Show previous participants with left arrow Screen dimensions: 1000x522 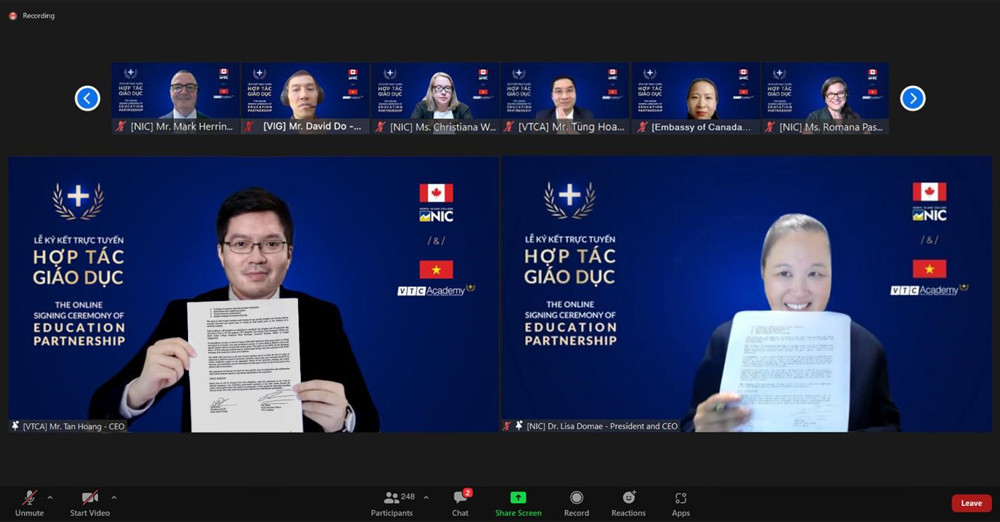pyautogui.click(x=88, y=98)
